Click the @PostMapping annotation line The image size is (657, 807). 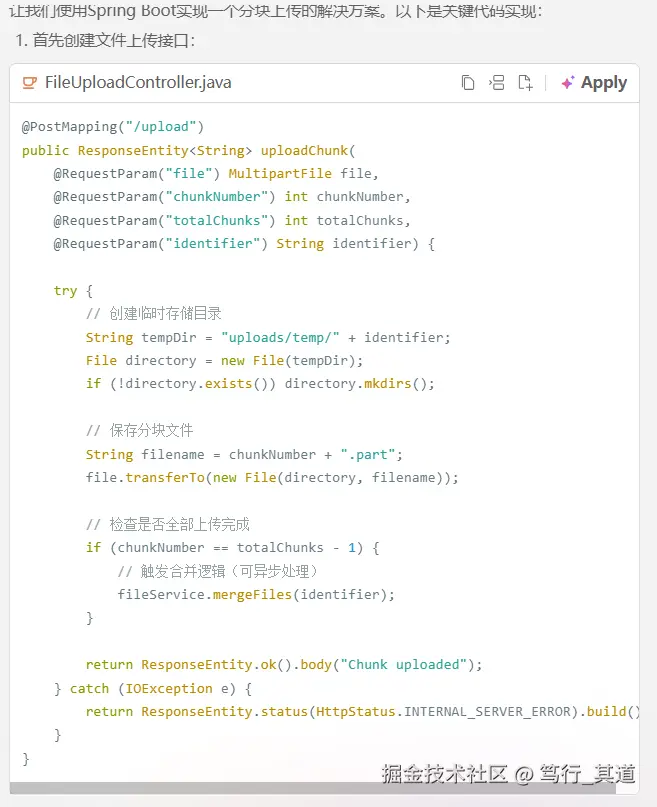click(x=113, y=127)
